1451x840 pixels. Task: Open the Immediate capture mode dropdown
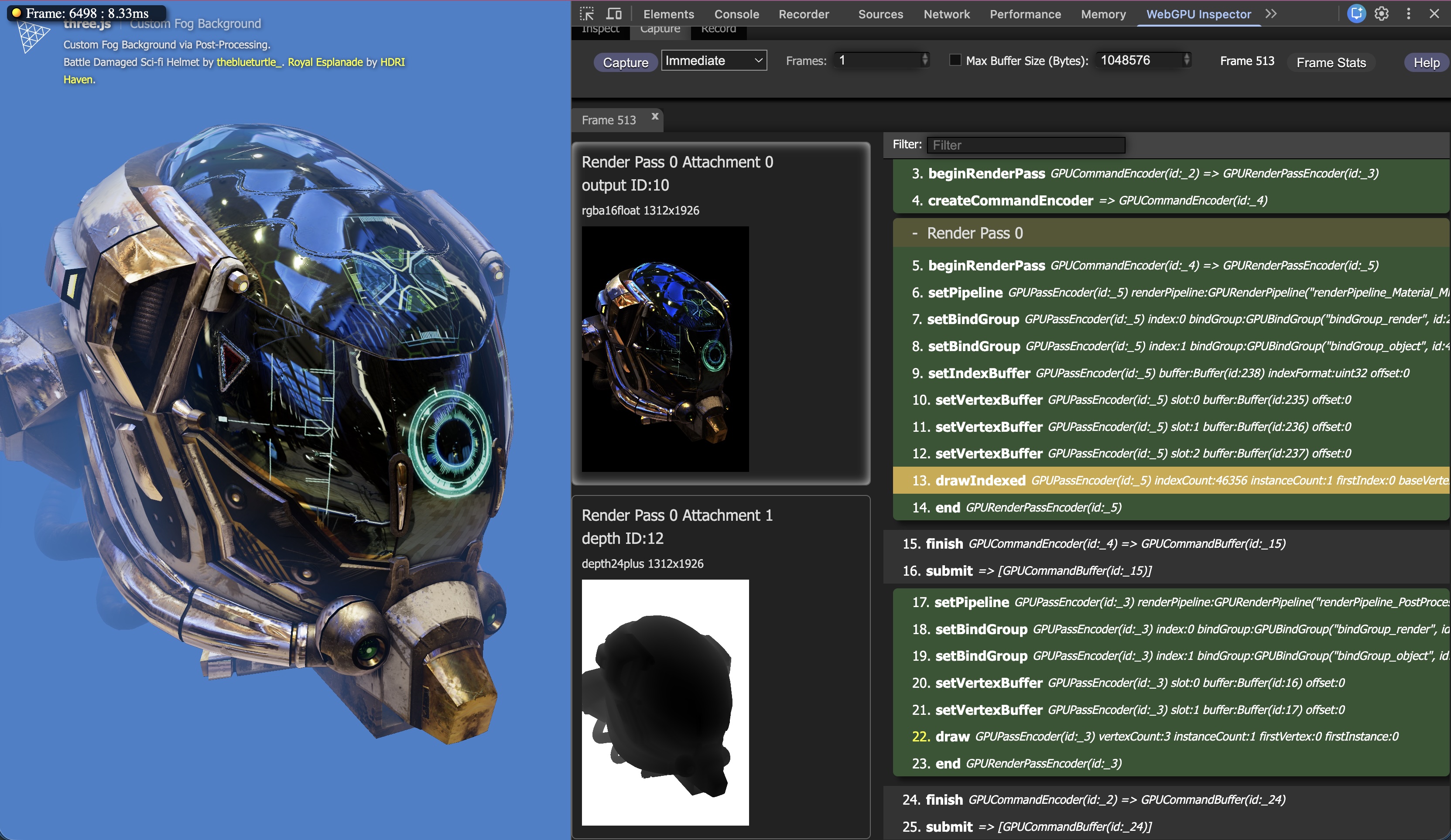713,61
